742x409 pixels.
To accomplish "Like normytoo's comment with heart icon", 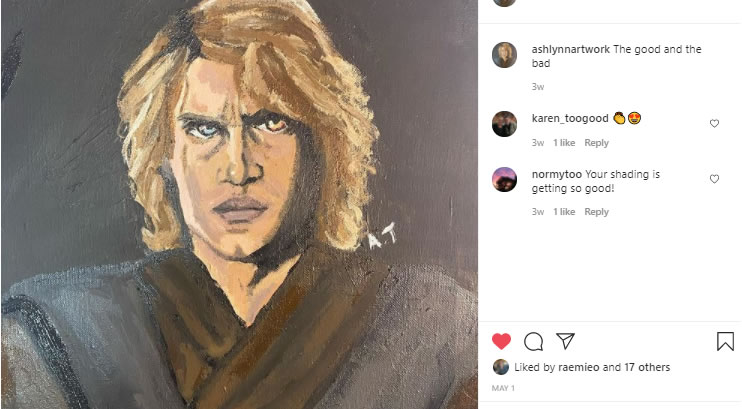I will tap(714, 179).
